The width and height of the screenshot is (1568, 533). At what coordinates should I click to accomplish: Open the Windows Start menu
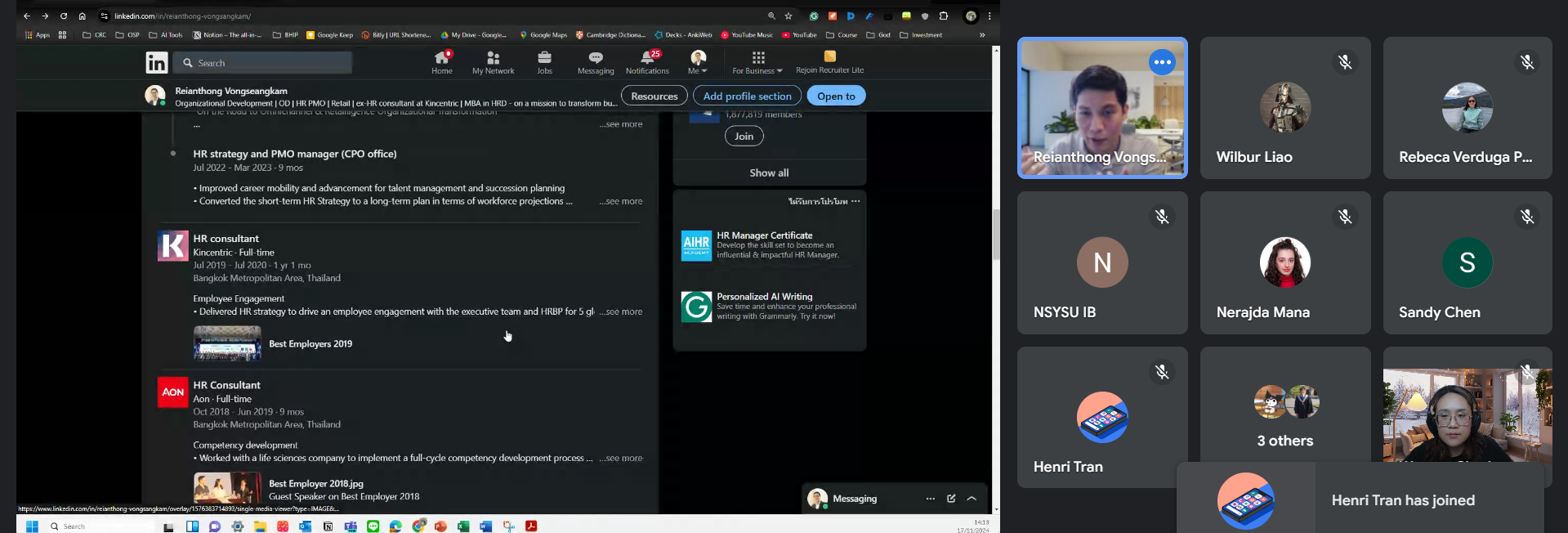tap(32, 526)
